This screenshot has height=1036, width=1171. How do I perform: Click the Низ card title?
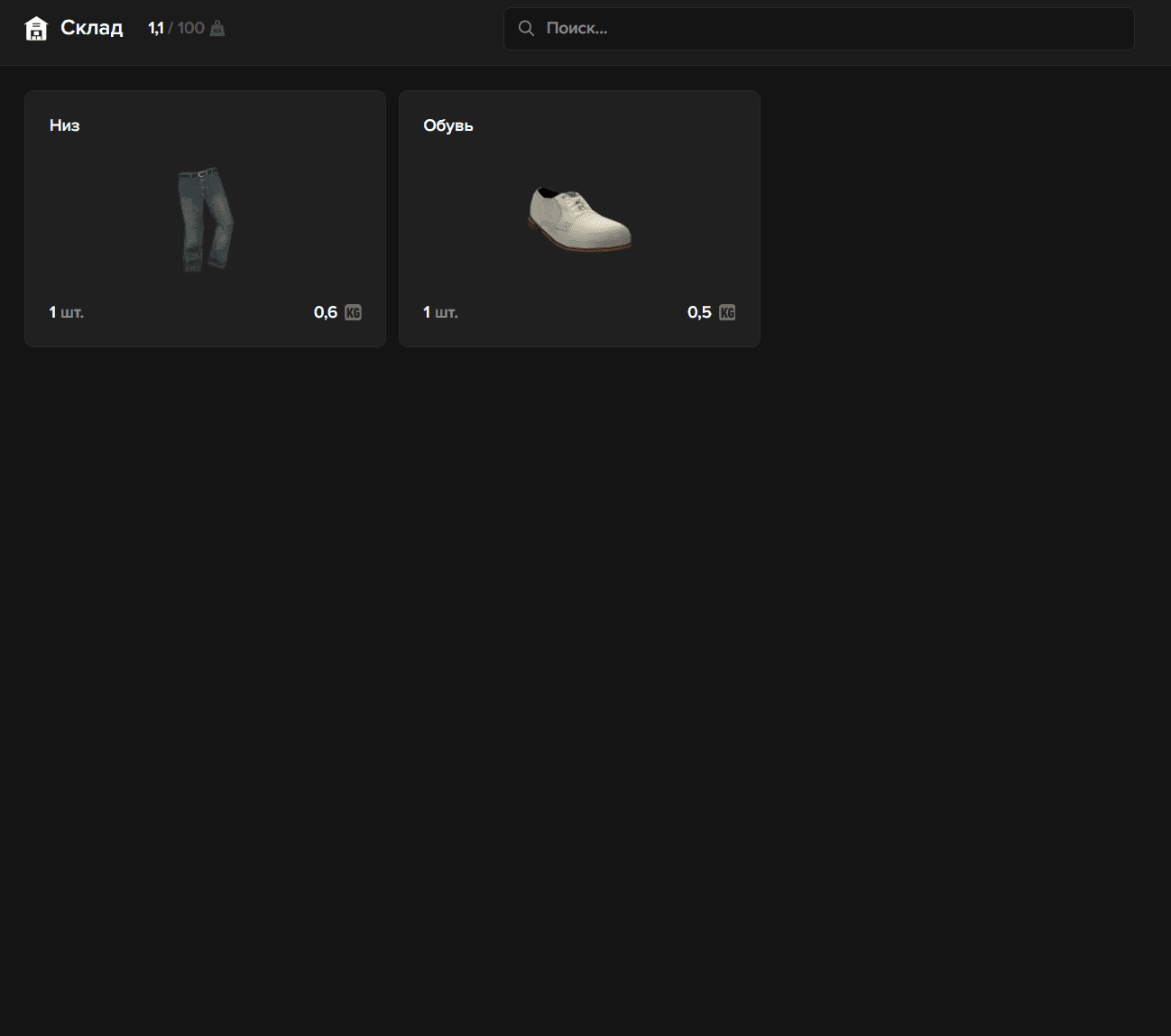(x=65, y=125)
